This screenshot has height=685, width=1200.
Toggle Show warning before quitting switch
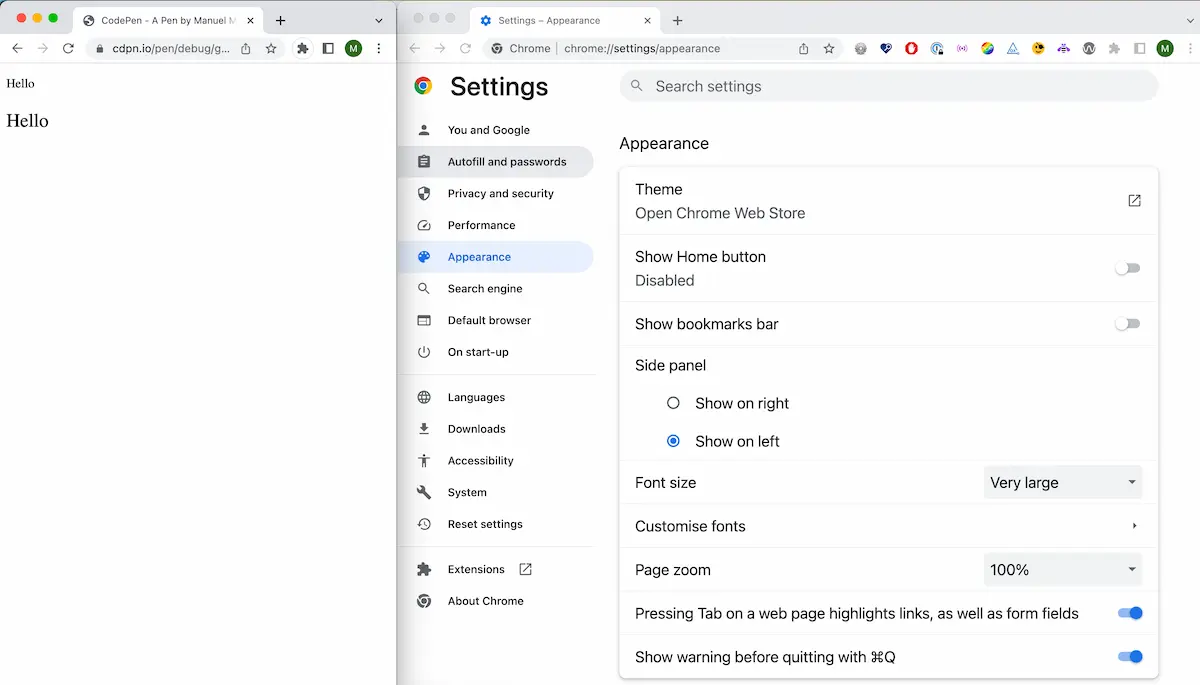[x=1130, y=657]
